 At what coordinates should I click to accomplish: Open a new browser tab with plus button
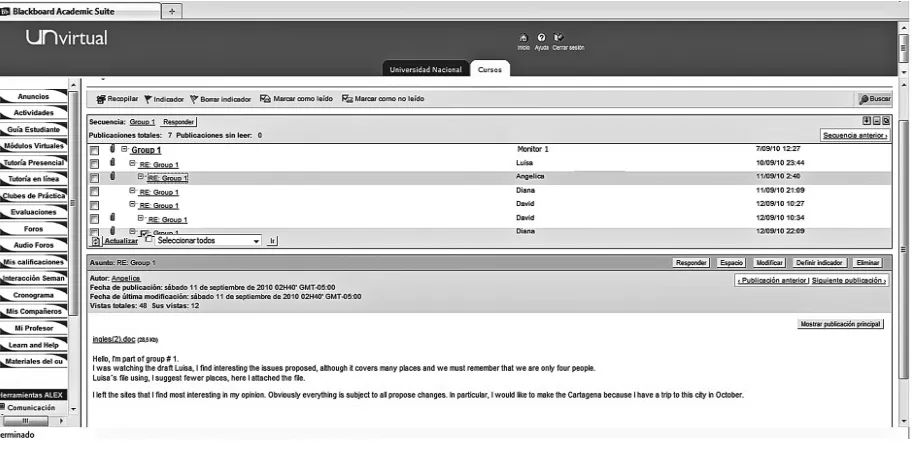tap(172, 11)
